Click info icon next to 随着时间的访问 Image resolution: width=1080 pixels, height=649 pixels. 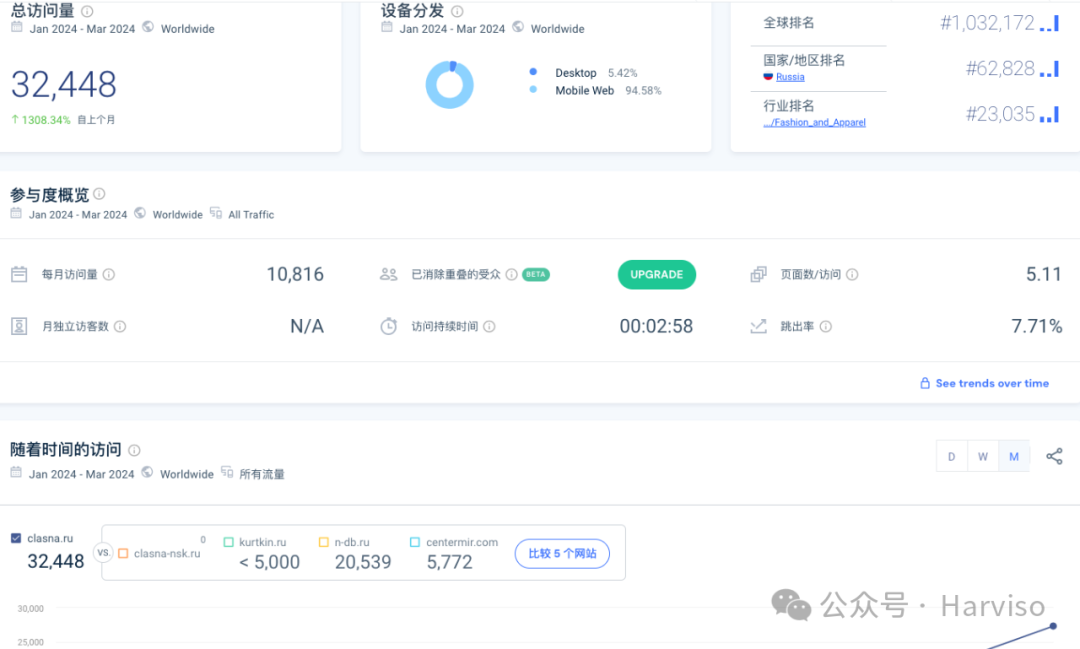(x=134, y=451)
